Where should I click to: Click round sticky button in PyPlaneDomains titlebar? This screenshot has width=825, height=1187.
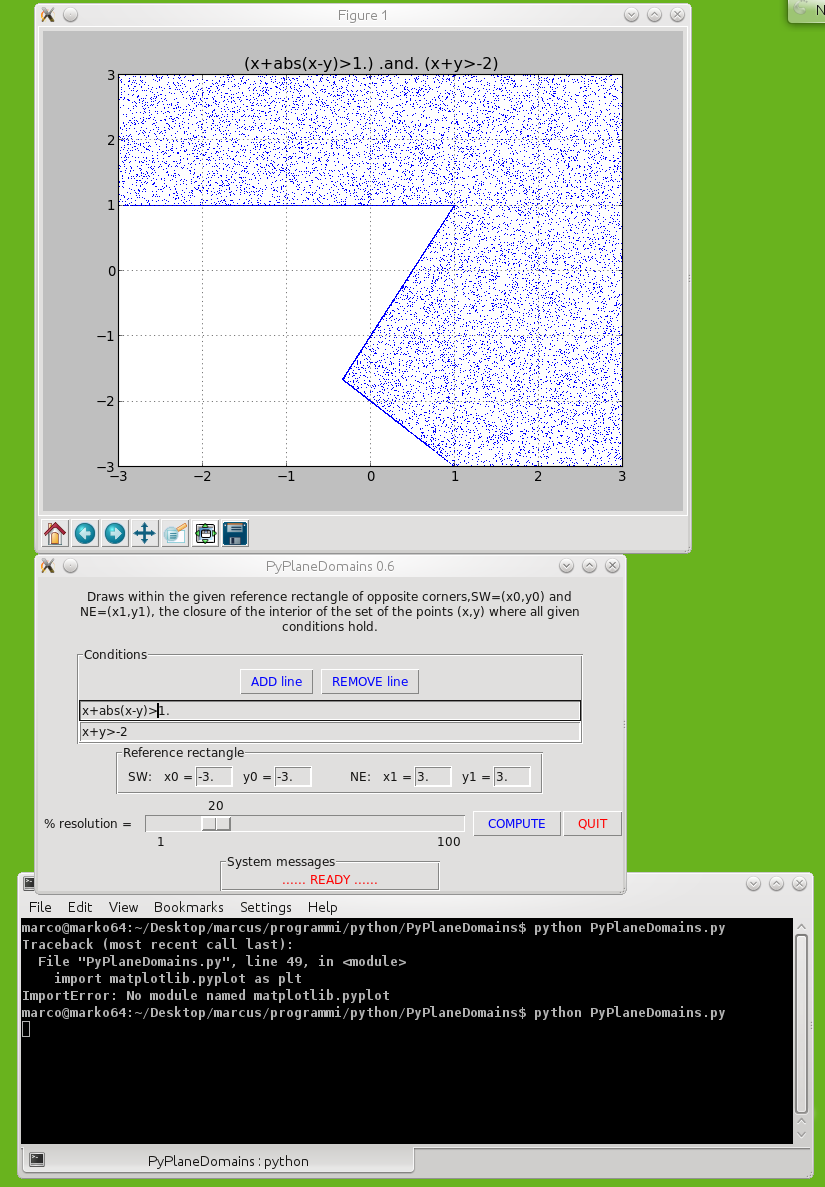70,565
